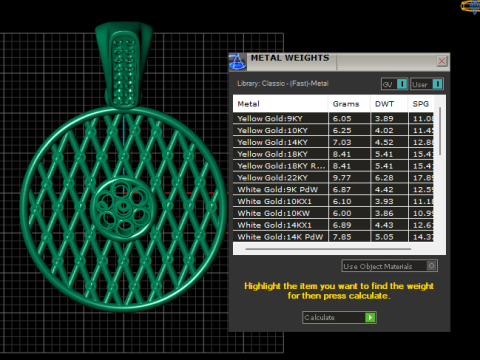Viewport: 480px width, 360px height.
Task: Click the Library: Classic (Fast)-Metal label
Action: click(x=283, y=83)
